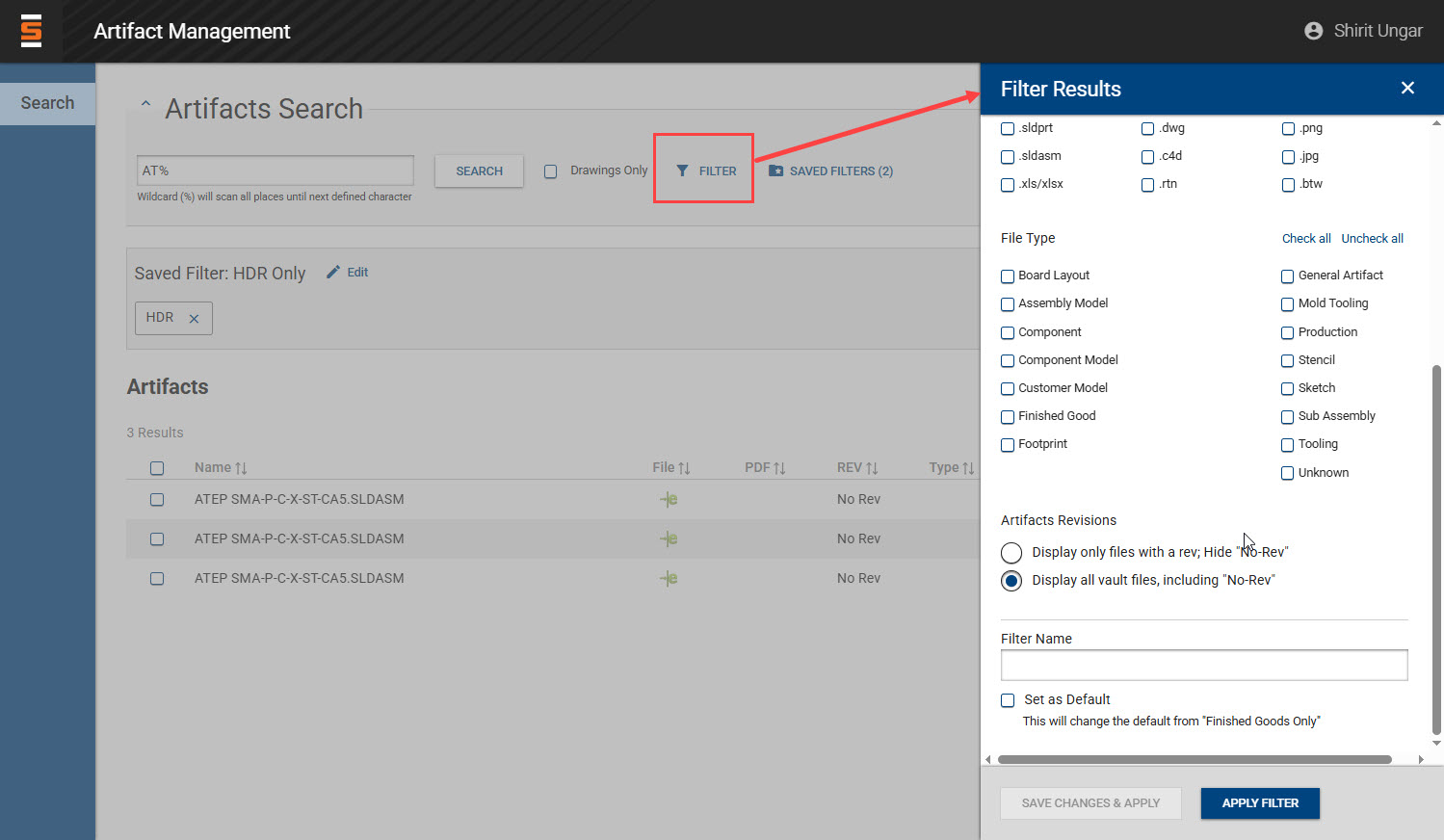Tick the Set as Default checkbox
1444x840 pixels.
click(1008, 700)
